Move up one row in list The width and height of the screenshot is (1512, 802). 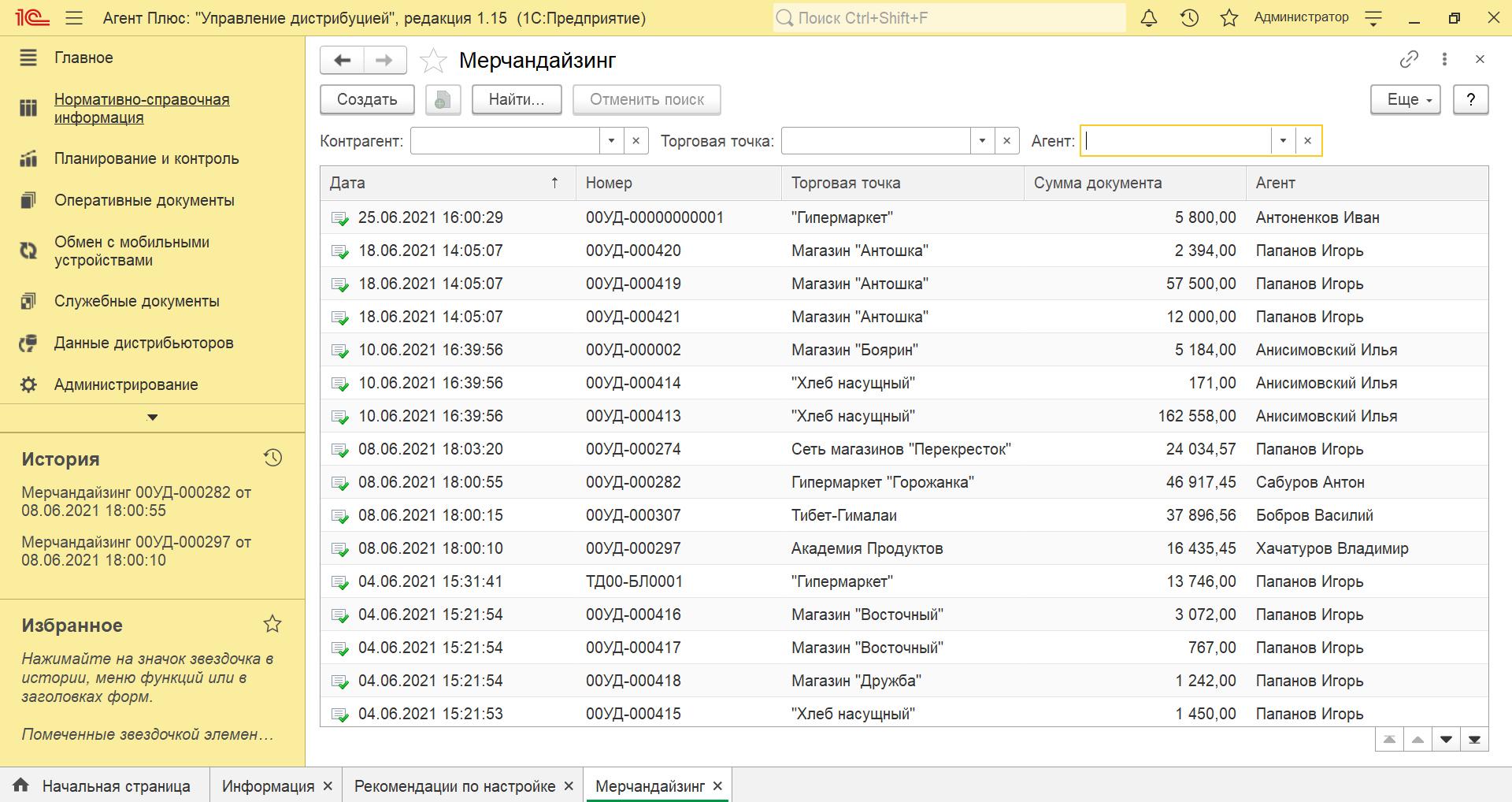1417,739
